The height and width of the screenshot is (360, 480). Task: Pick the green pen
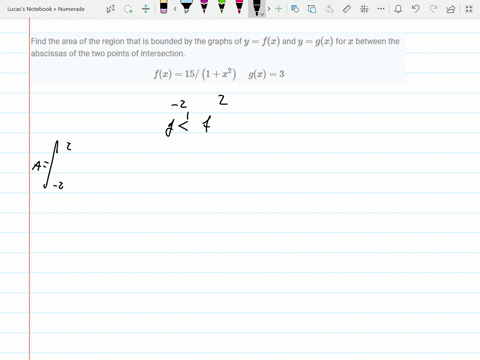pyautogui.click(x=222, y=7)
